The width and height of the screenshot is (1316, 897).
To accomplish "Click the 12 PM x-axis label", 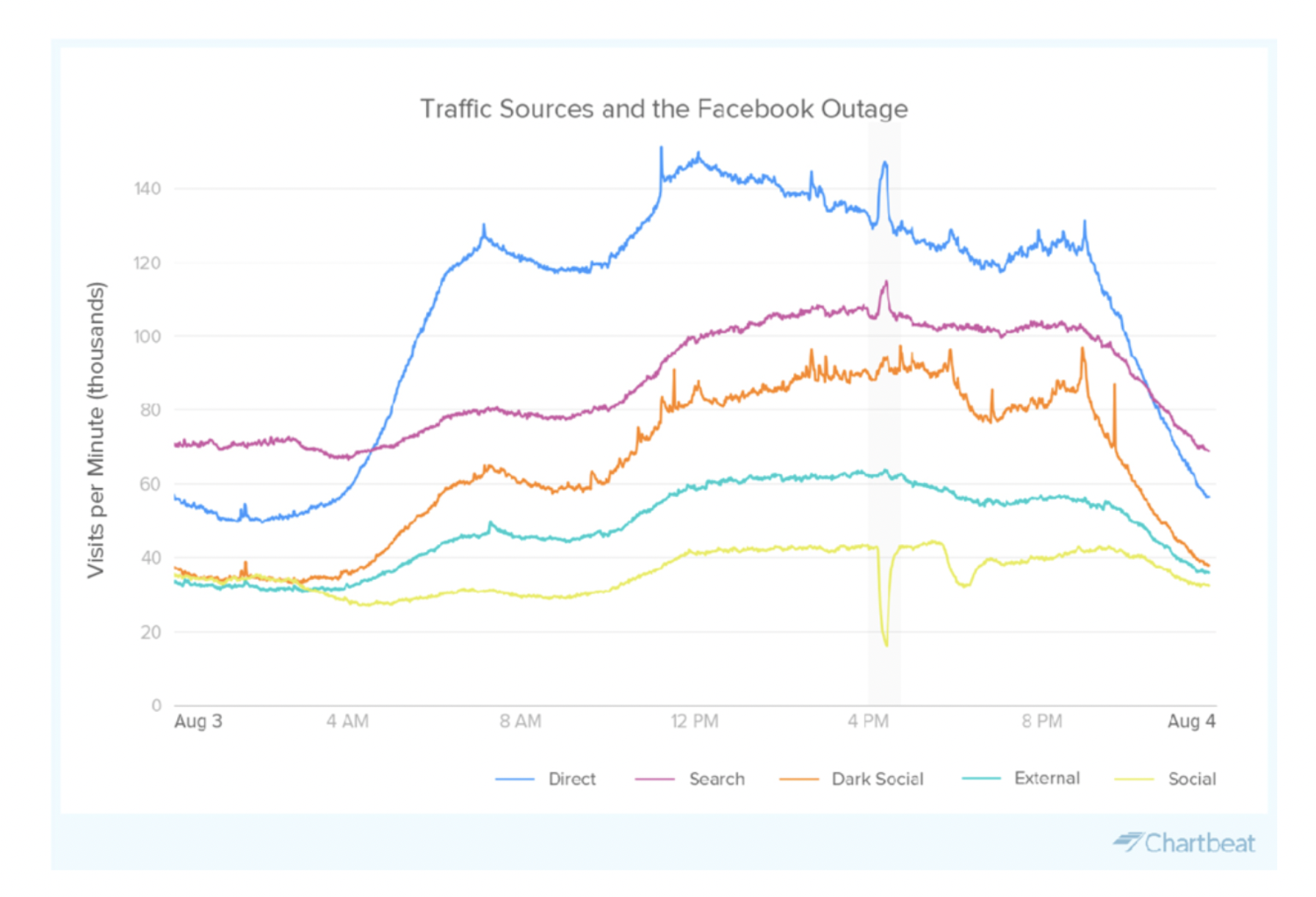I will tap(694, 722).
